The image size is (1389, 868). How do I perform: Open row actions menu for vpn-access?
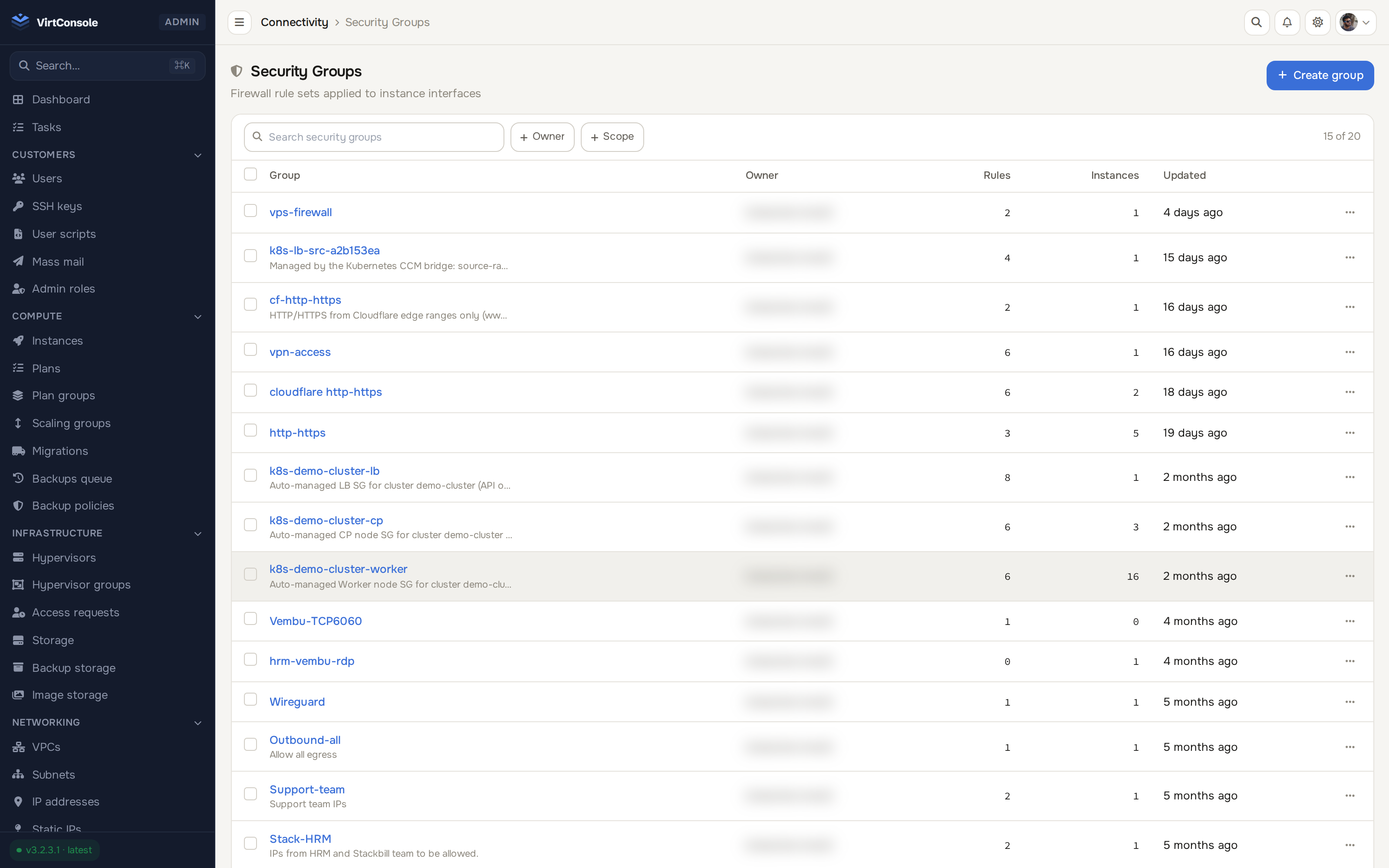1350,352
